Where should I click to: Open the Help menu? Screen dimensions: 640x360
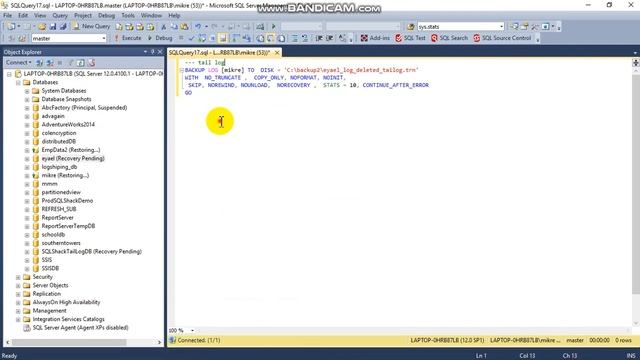[x=174, y=16]
